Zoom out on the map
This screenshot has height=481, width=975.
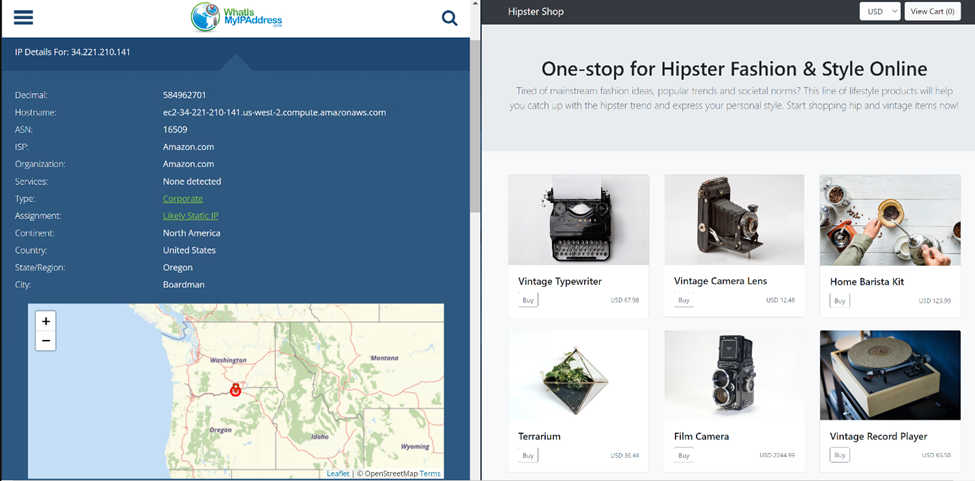pos(46,341)
